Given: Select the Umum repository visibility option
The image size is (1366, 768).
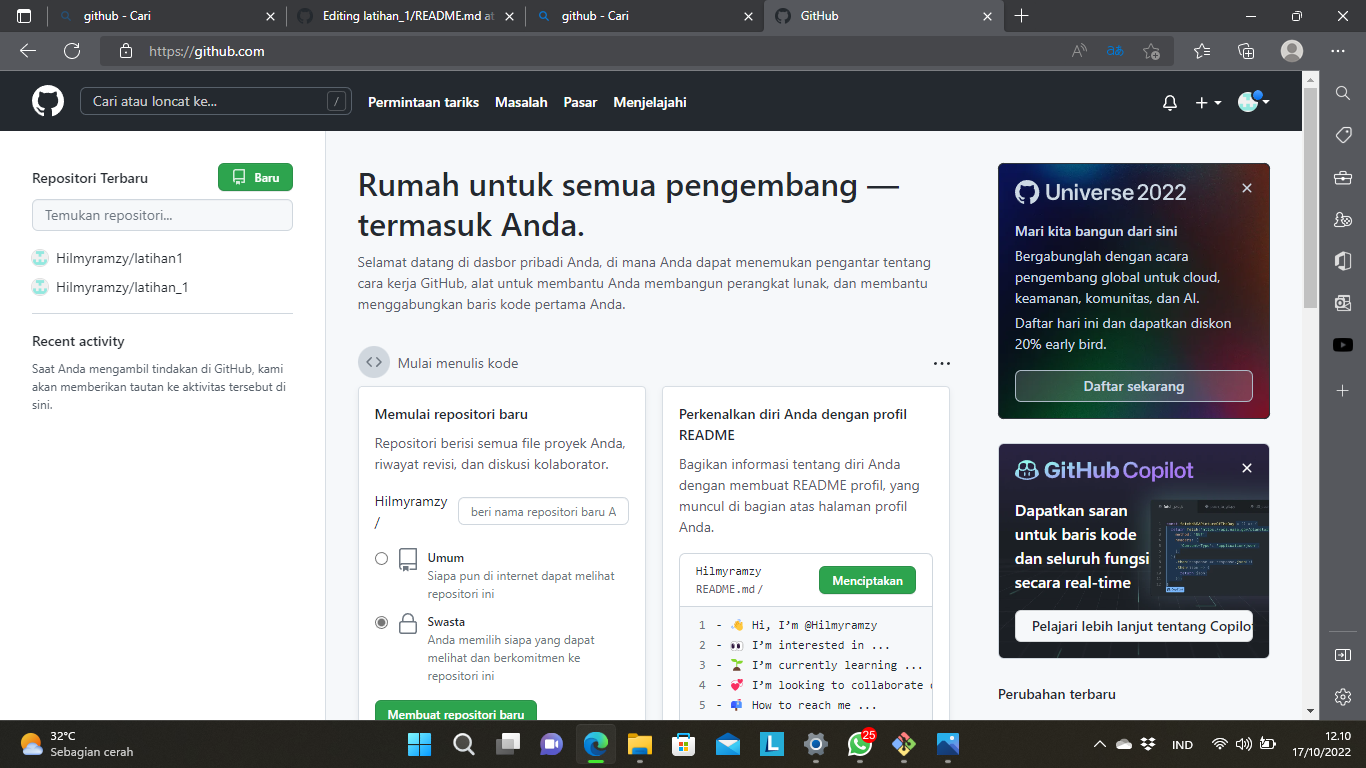Looking at the screenshot, I should [x=381, y=558].
